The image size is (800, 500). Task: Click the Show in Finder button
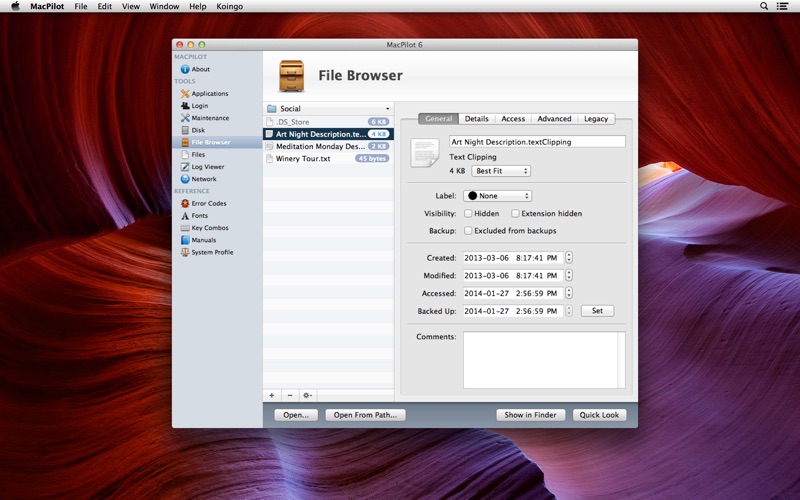point(531,415)
